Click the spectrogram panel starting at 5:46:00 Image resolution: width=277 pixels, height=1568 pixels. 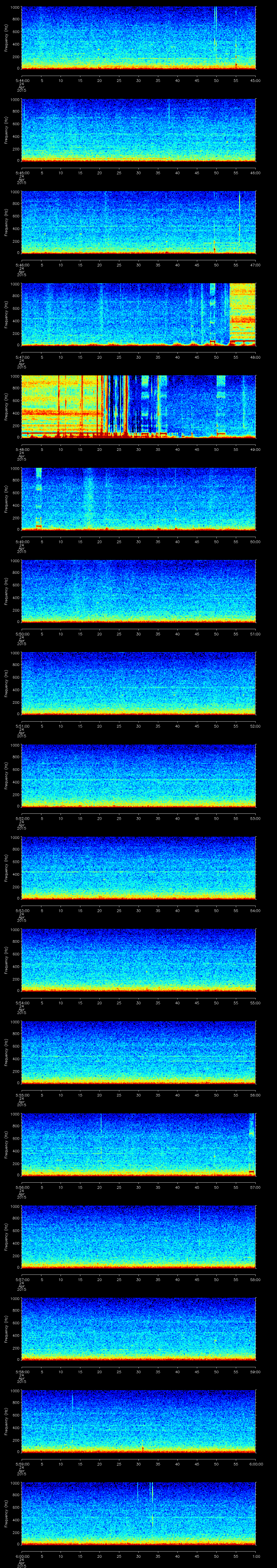[x=138, y=222]
